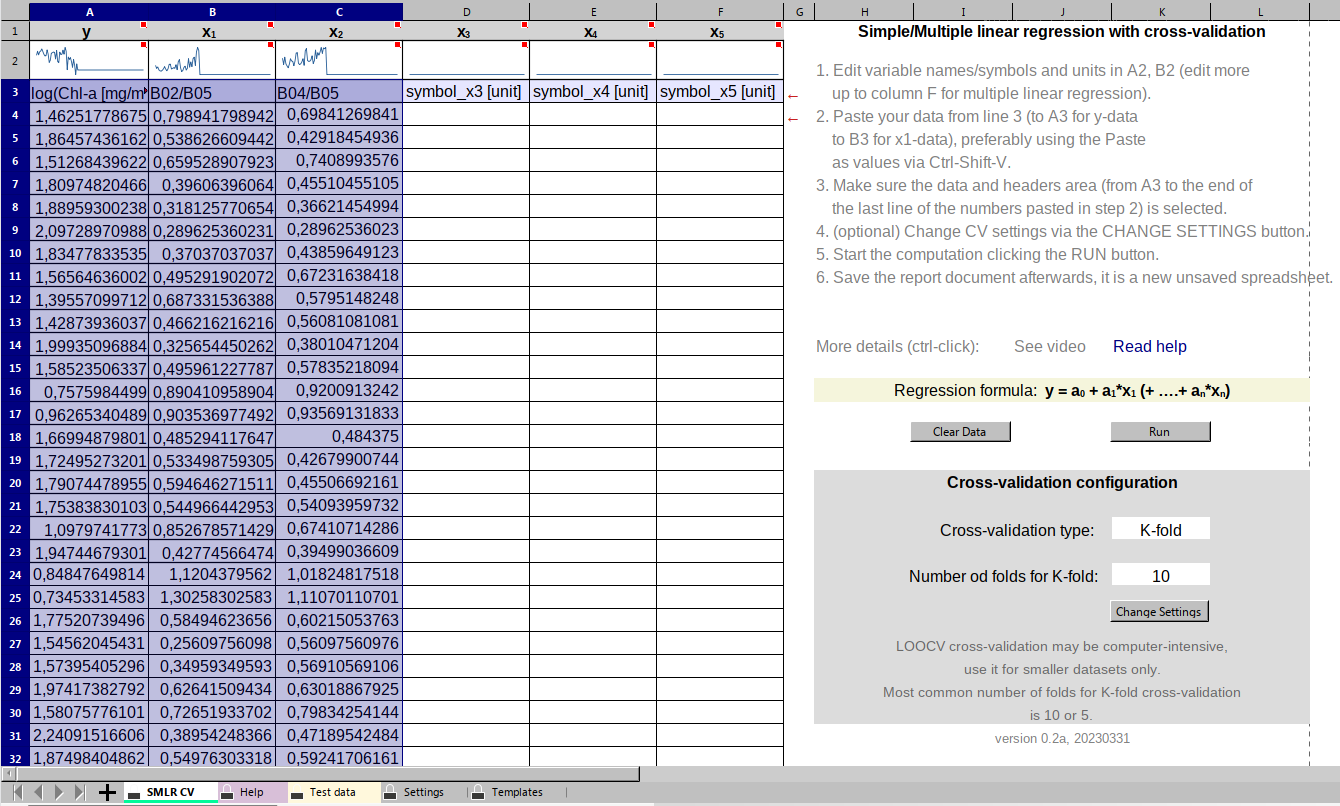Select cell with value 1,1204379562
The height and width of the screenshot is (806, 1340).
212,575
